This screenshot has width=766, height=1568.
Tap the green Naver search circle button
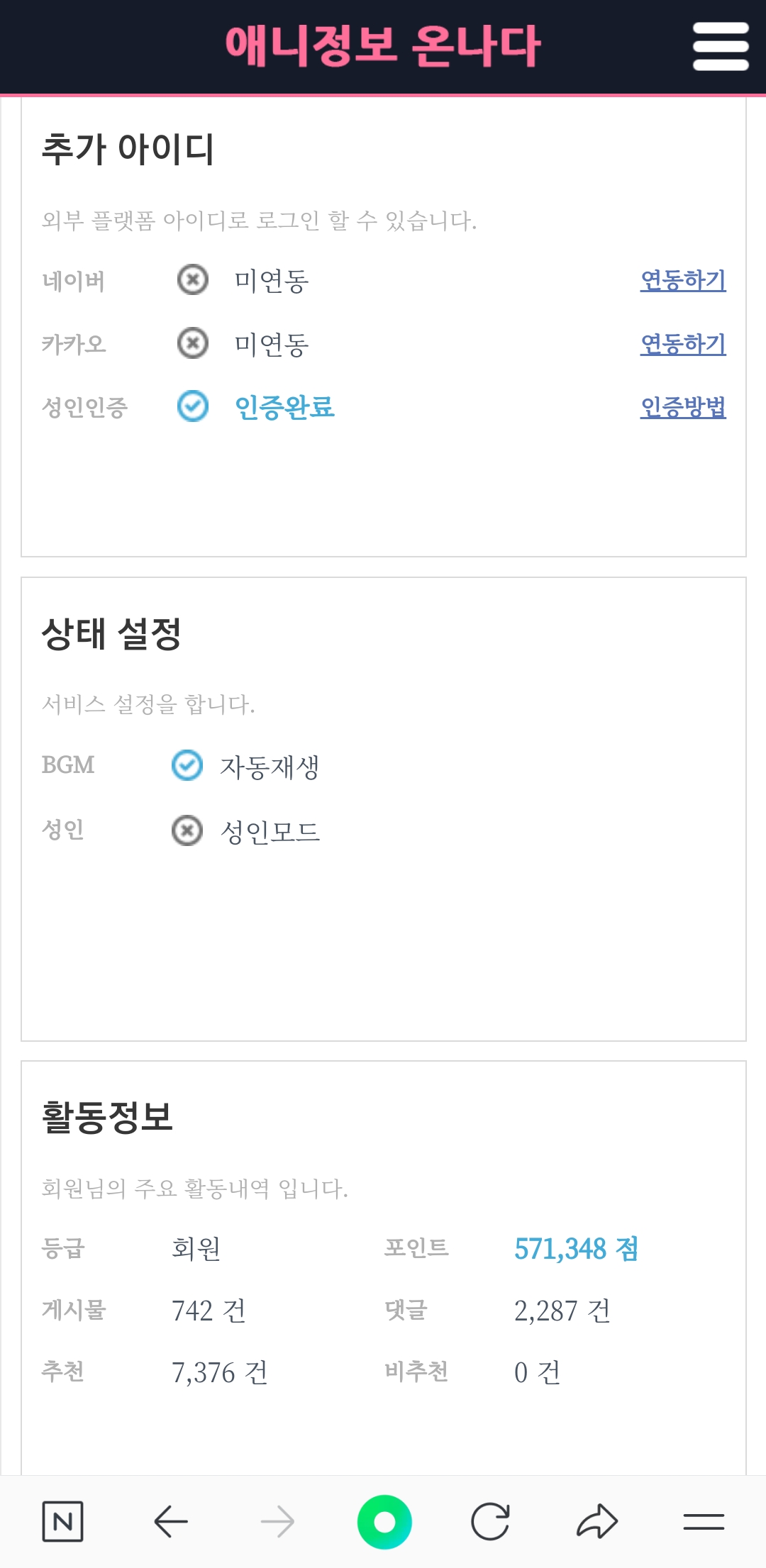point(384,1522)
